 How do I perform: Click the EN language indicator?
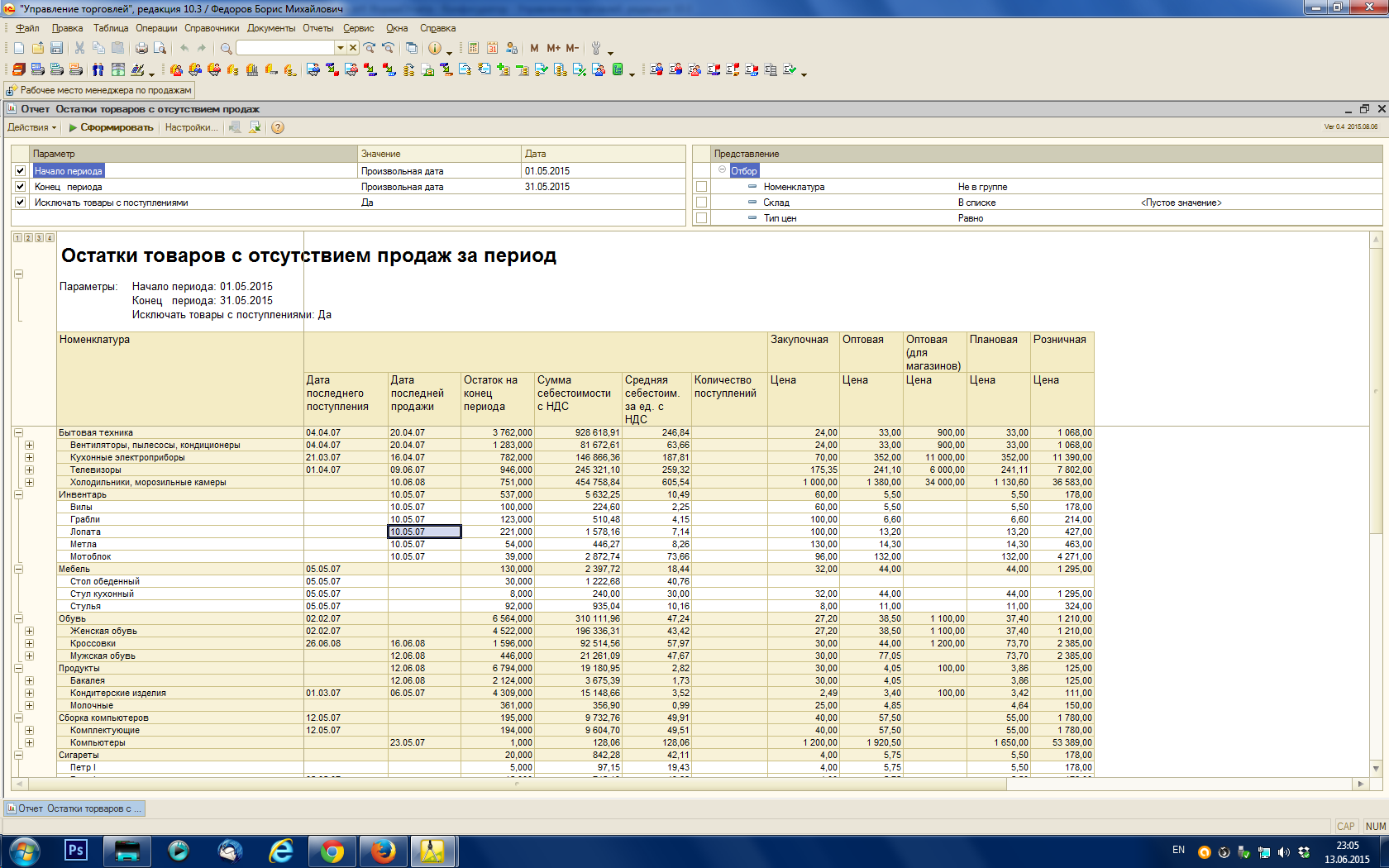[x=1178, y=850]
